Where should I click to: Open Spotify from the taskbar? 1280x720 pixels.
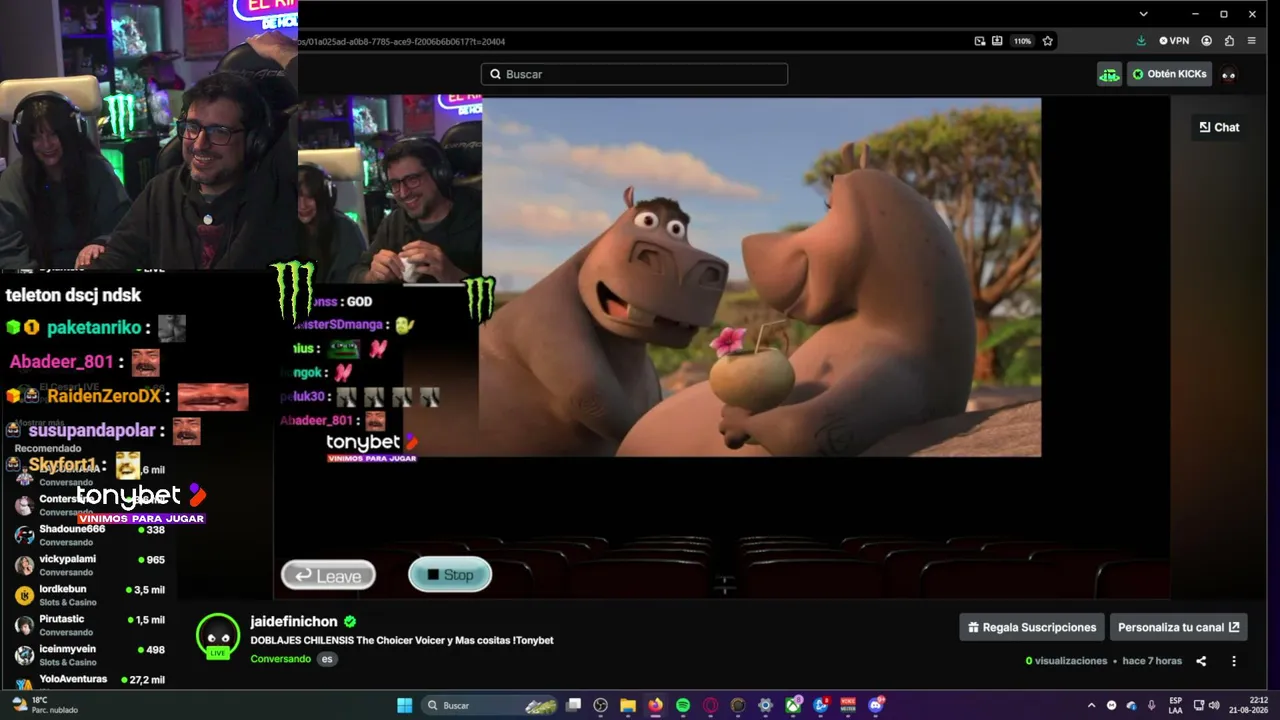683,705
